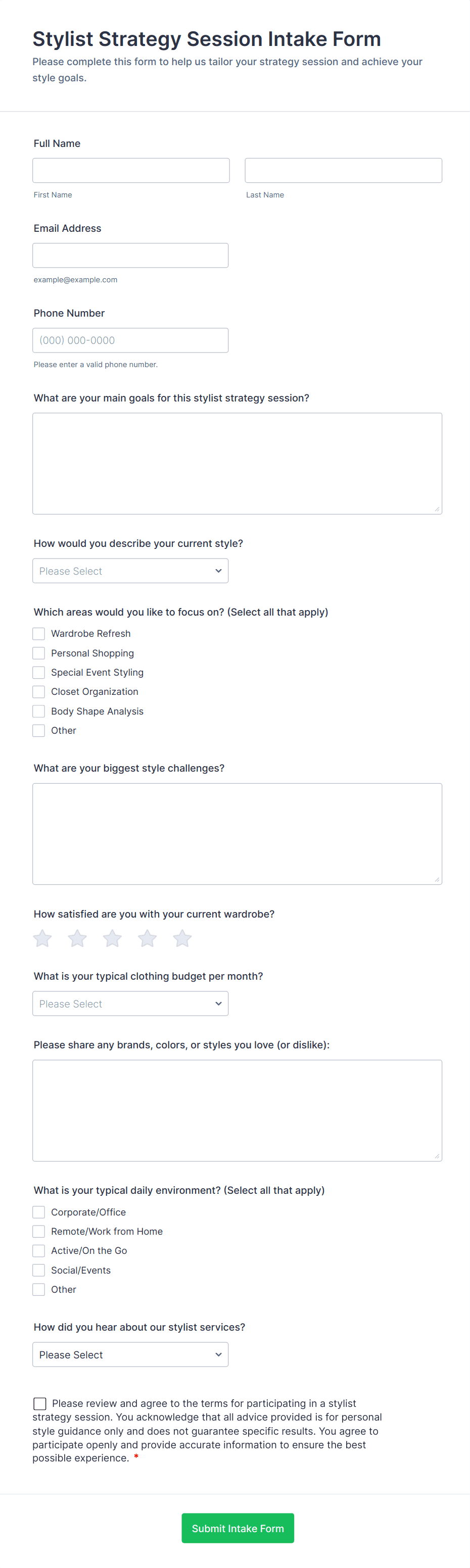Open the how did you hear dropdown
The image size is (470, 1568).
(x=130, y=1354)
